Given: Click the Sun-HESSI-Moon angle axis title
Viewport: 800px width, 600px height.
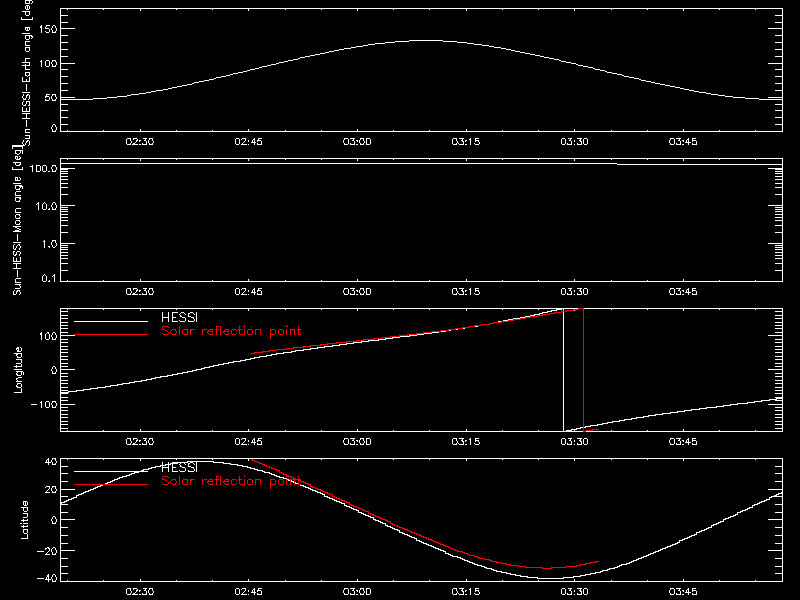Looking at the screenshot, I should pos(17,220).
